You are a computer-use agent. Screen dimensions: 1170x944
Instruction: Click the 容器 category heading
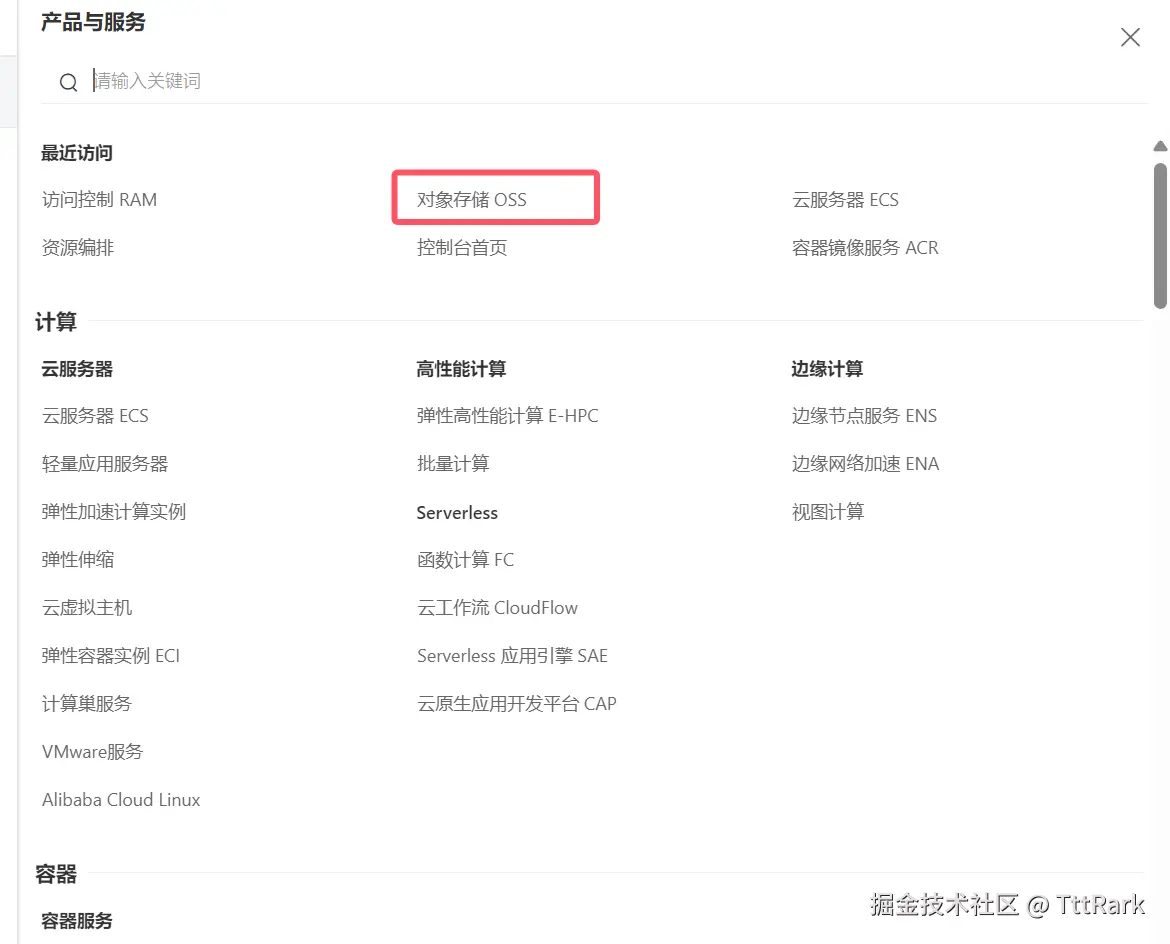point(56,874)
